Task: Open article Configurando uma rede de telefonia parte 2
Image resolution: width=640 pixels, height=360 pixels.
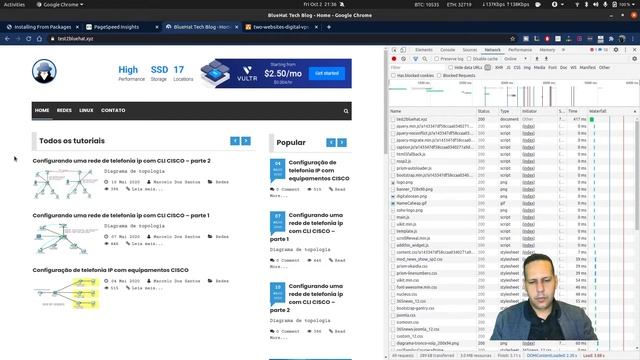Action: [122, 161]
